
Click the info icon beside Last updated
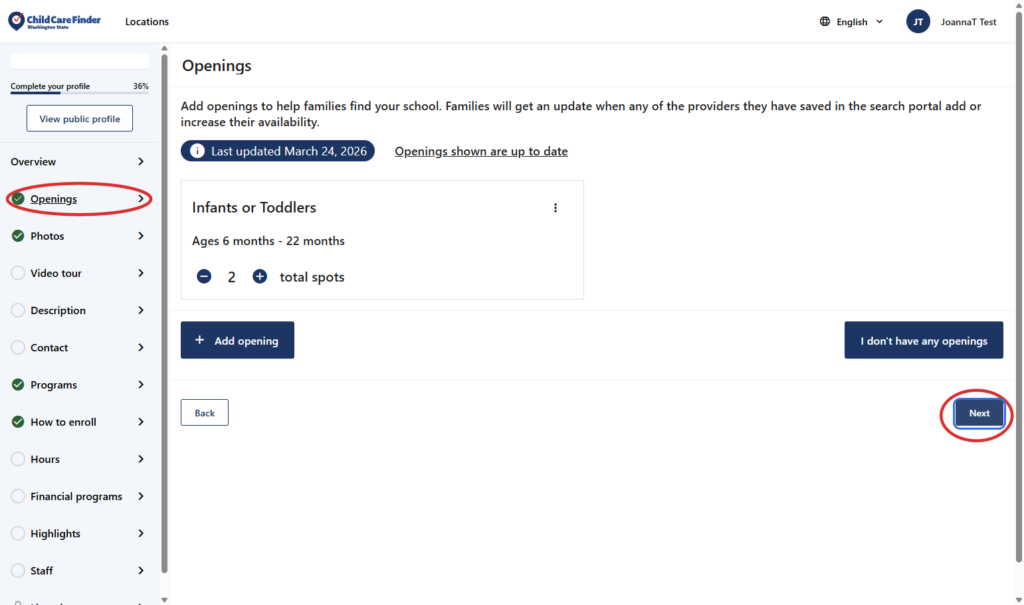(x=197, y=152)
